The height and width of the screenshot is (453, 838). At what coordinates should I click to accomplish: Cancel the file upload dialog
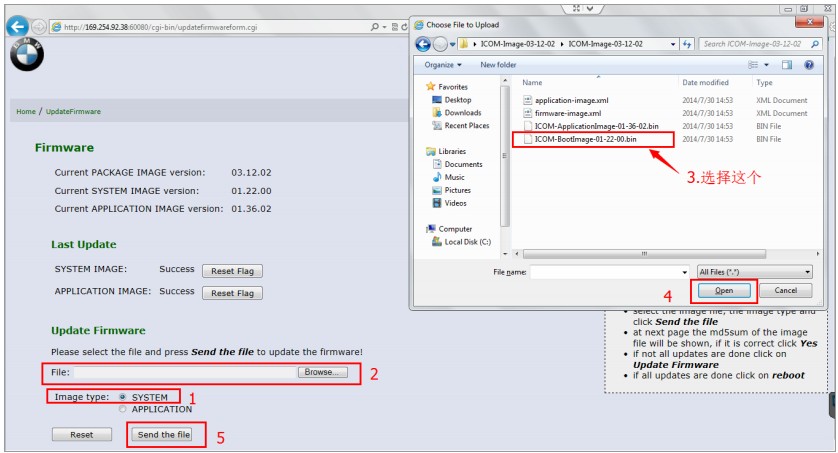click(786, 290)
